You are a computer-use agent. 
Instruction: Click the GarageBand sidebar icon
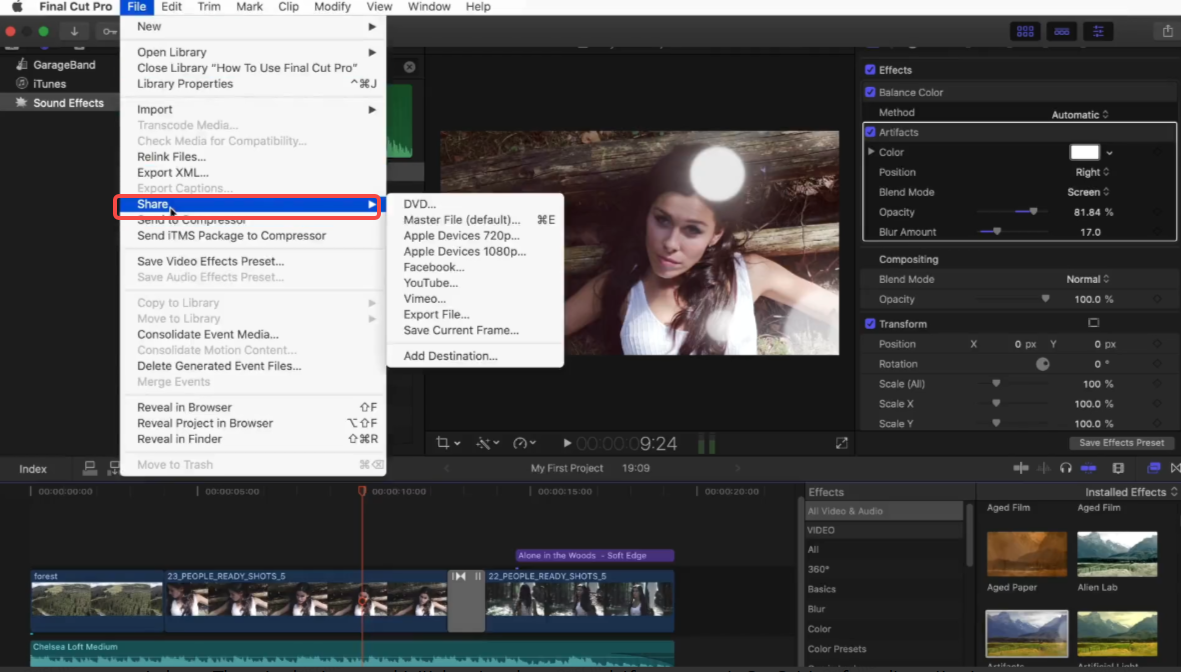[x=21, y=64]
